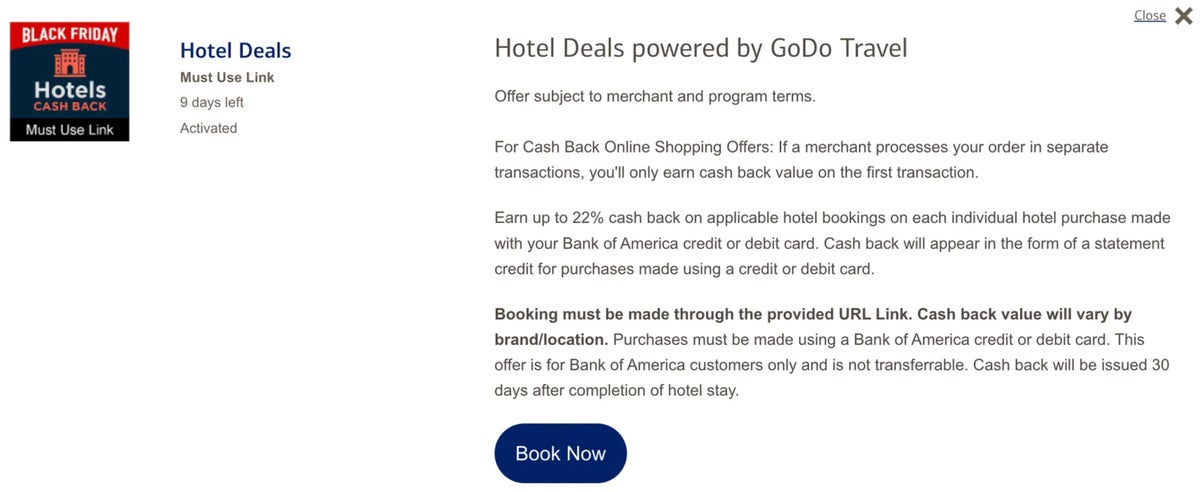1200x492 pixels.
Task: Click the bold Booking must be made sentence
Action: (813, 314)
